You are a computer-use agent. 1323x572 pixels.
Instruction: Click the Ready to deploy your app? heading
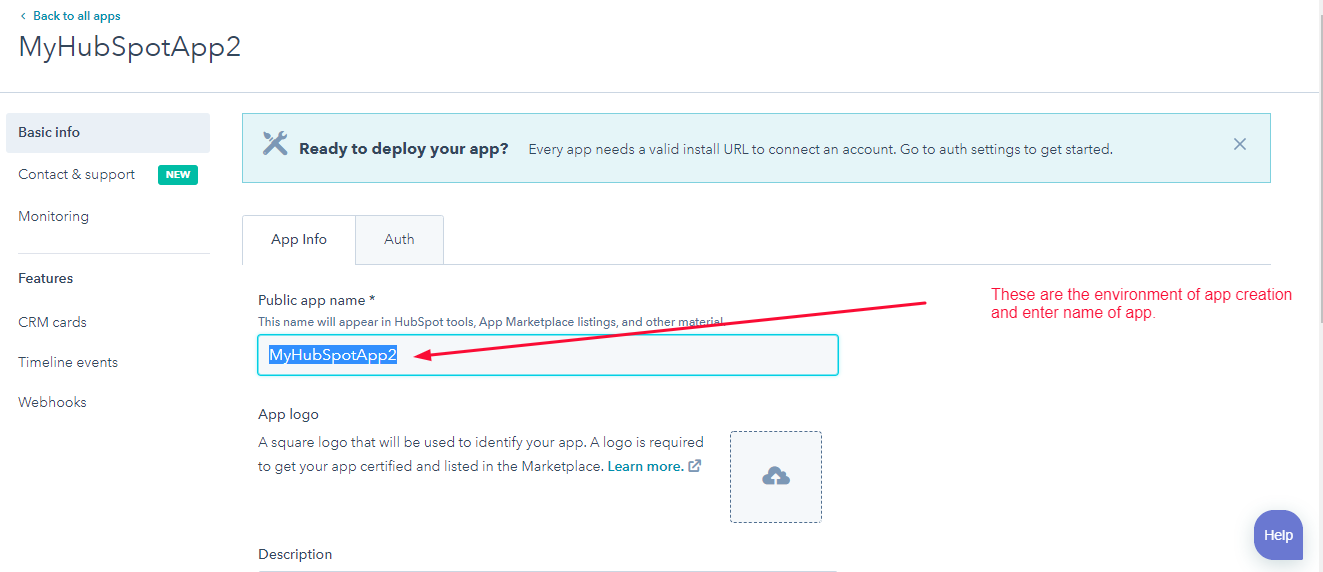pos(404,149)
